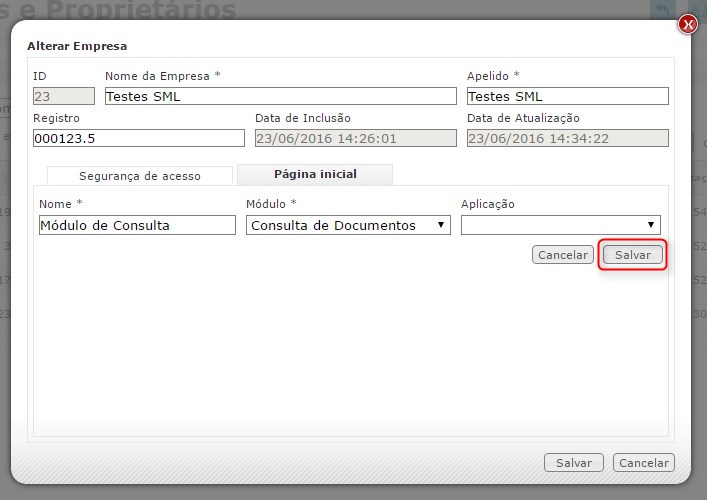Click the Data de Atualização read-only field
707x500 pixels.
[567, 138]
